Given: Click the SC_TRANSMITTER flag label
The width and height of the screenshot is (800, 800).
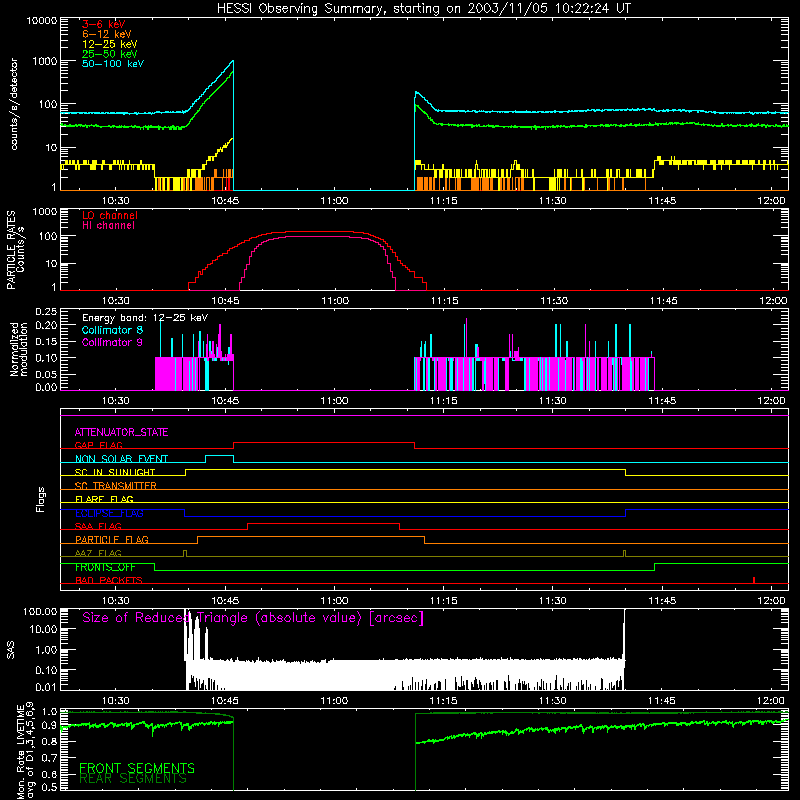Looking at the screenshot, I should pos(115,486).
